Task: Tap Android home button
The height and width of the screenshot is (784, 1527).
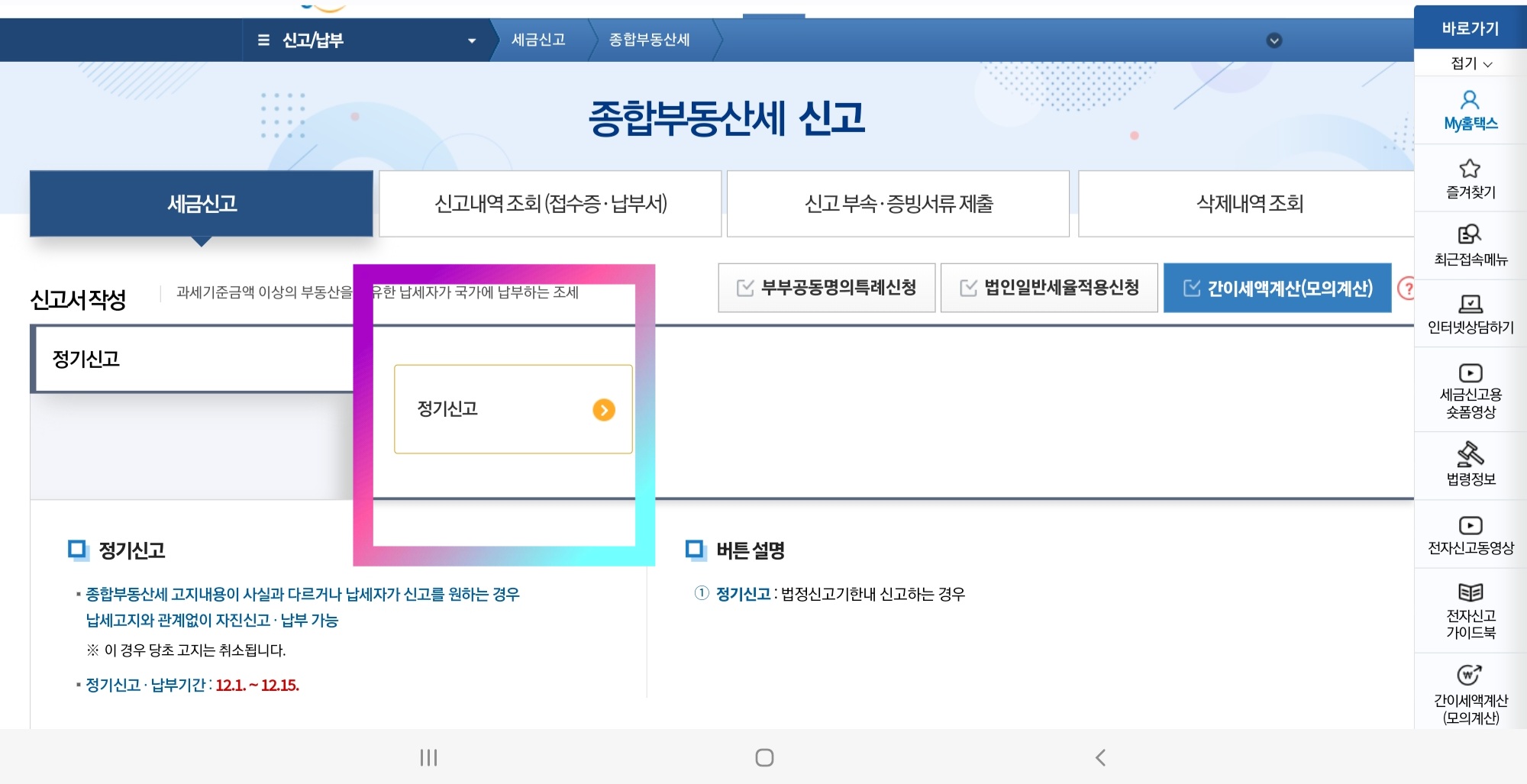Action: pyautogui.click(x=764, y=757)
